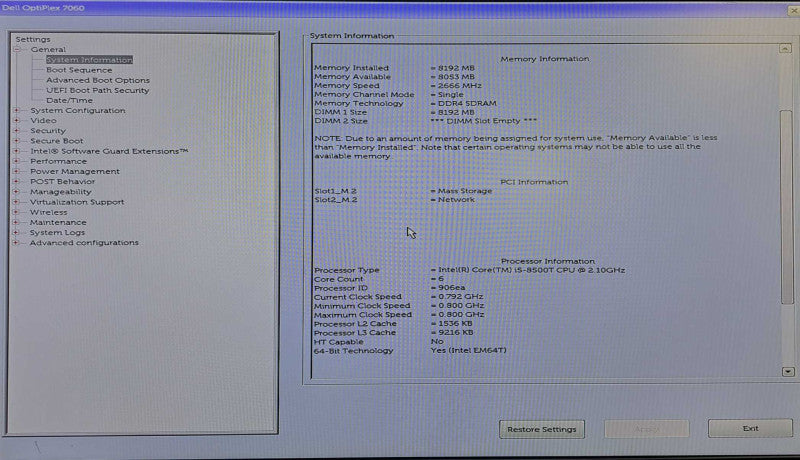Select Wireless category label
The height and width of the screenshot is (460, 800).
point(48,212)
